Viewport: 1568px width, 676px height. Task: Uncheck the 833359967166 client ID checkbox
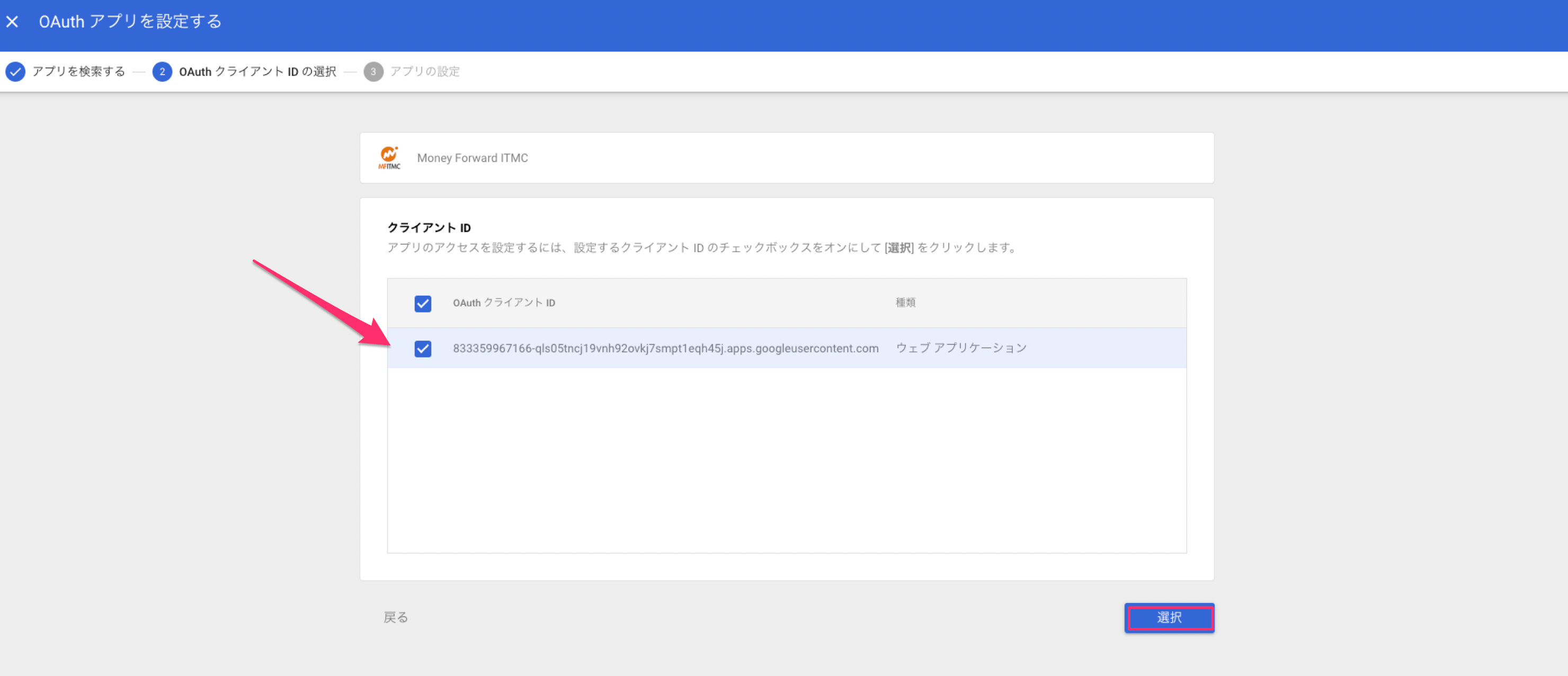pyautogui.click(x=422, y=349)
